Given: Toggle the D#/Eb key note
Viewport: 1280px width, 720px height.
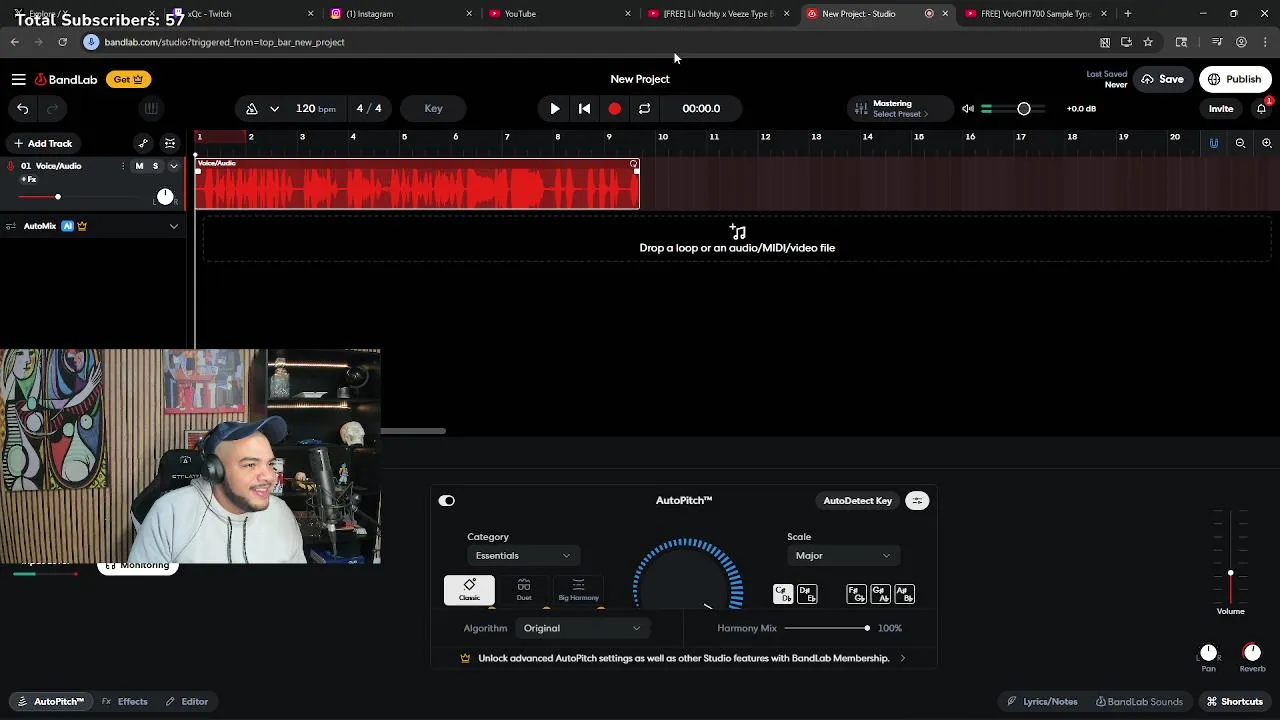Looking at the screenshot, I should point(807,595).
